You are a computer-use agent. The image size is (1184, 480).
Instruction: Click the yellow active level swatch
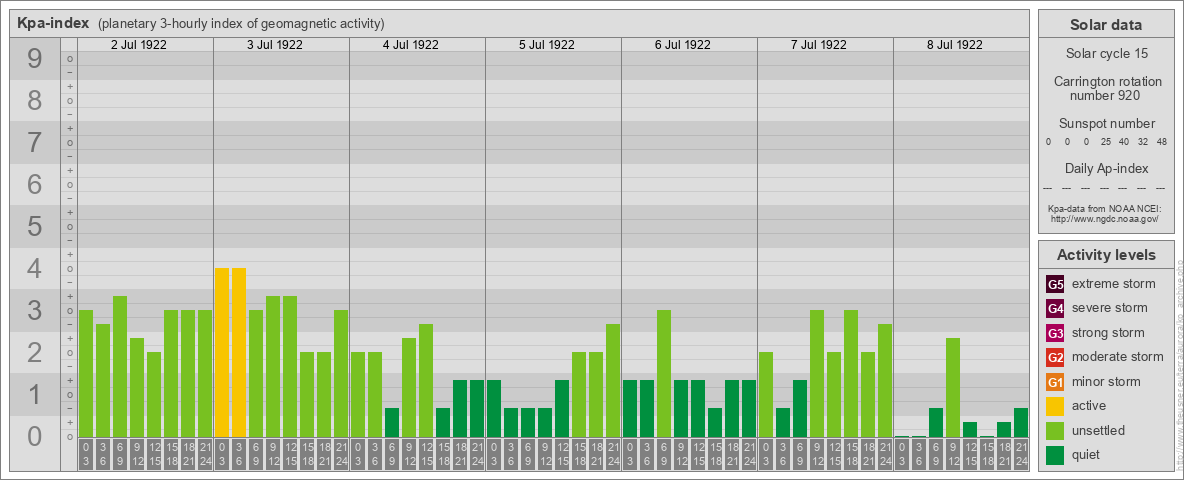tap(1055, 406)
